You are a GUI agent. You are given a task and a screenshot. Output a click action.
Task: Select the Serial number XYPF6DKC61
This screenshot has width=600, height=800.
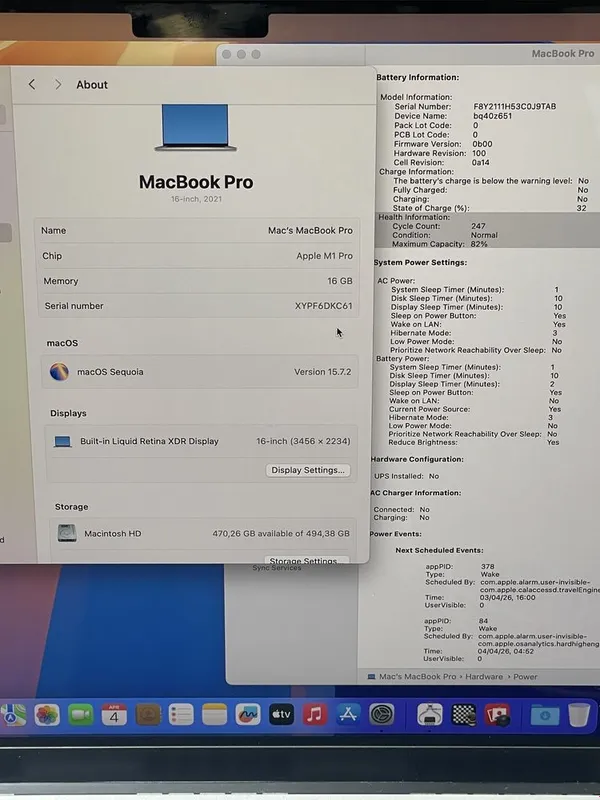click(323, 306)
